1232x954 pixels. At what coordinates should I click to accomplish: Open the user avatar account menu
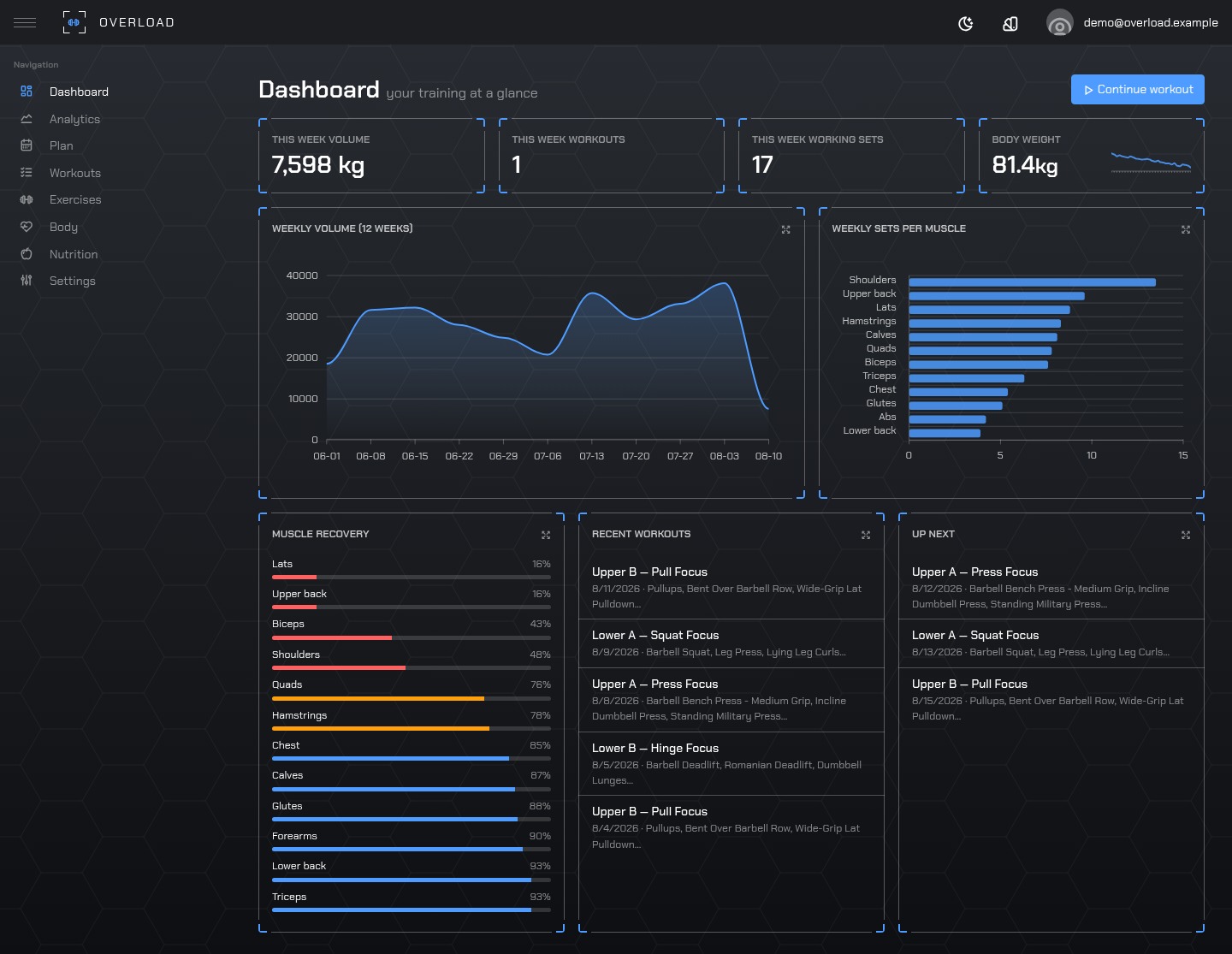click(1060, 23)
